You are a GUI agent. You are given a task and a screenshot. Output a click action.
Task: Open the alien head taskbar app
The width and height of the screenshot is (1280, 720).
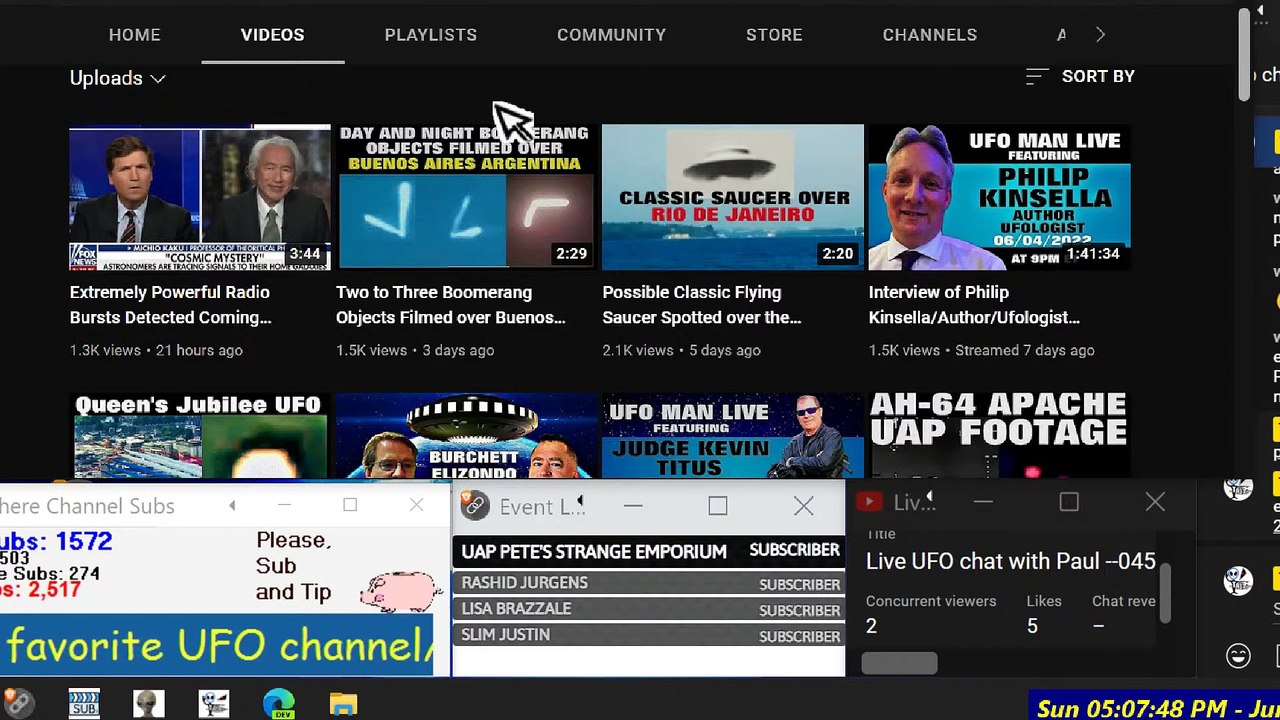point(149,704)
